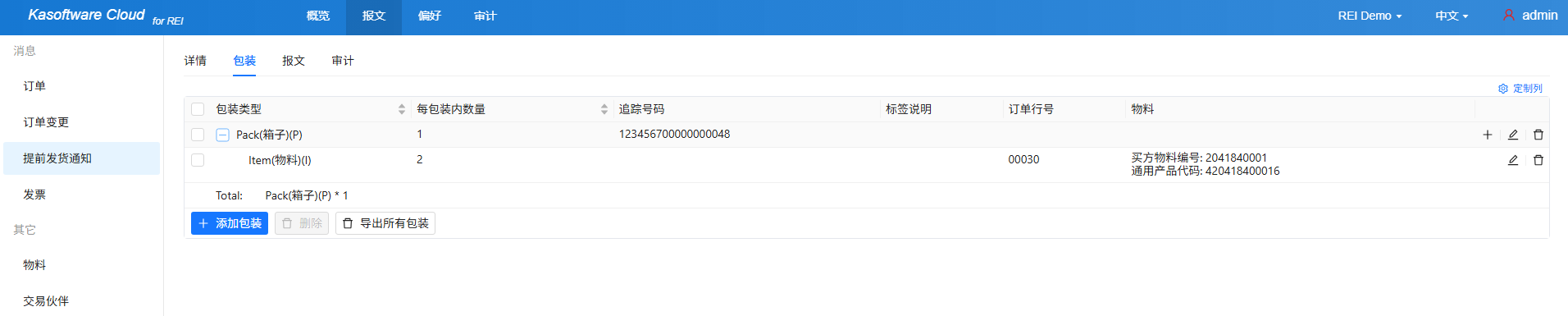
Task: Delete the Pack(箱子)(P) row with trash icon
Action: point(1538,135)
